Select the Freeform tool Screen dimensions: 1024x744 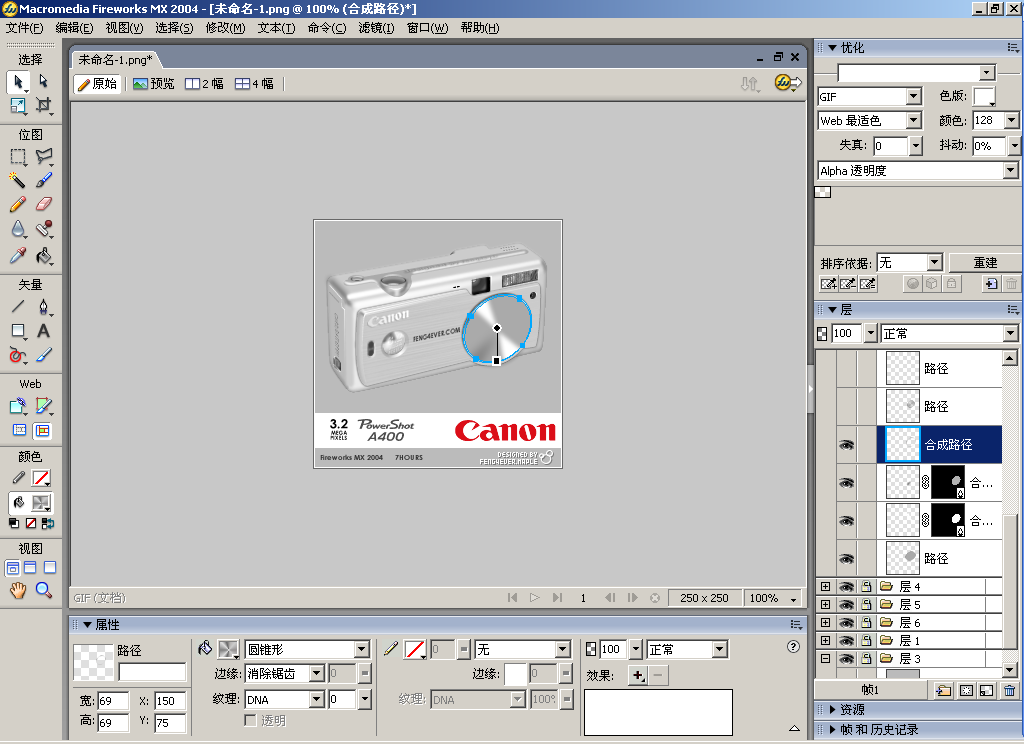18,355
